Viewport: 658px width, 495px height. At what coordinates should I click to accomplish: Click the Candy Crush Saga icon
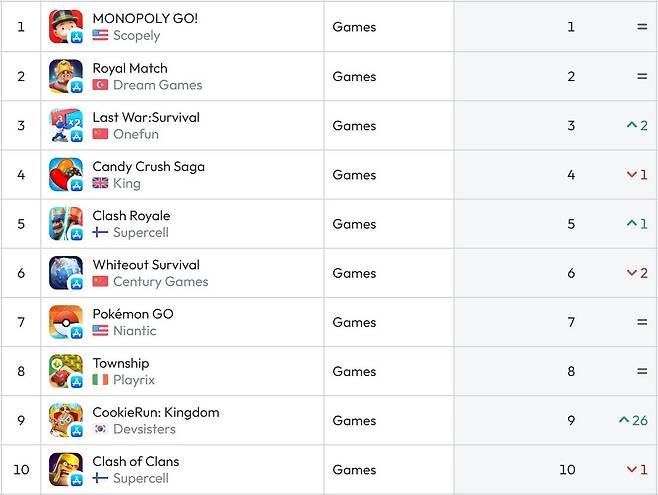[66, 174]
